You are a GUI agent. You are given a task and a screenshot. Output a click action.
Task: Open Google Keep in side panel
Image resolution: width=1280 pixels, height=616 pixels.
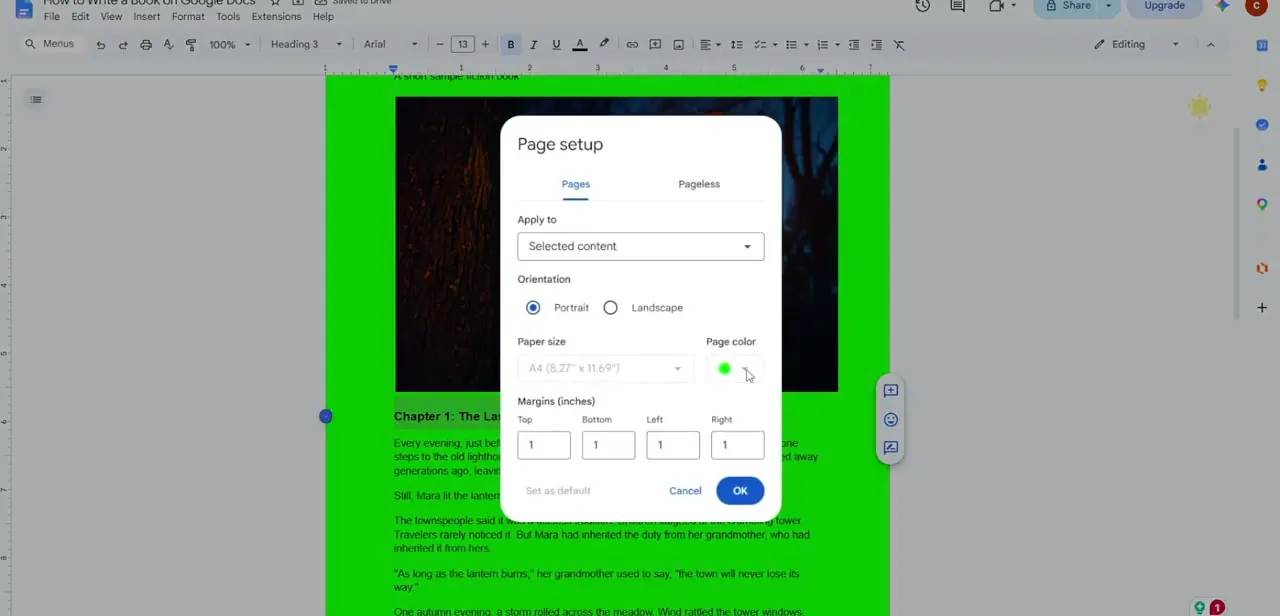1262,85
